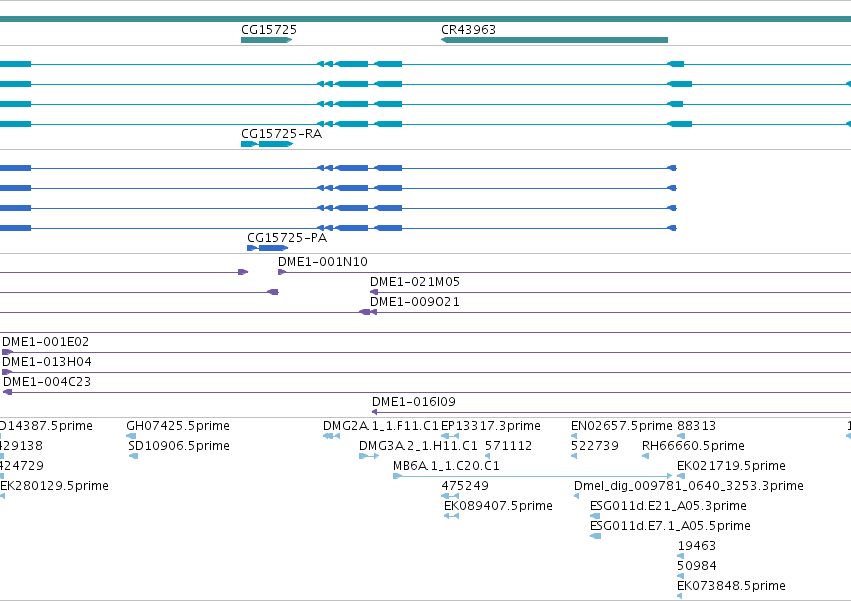Select the EK021719.5prime label
The height and width of the screenshot is (601, 851).
731,466
